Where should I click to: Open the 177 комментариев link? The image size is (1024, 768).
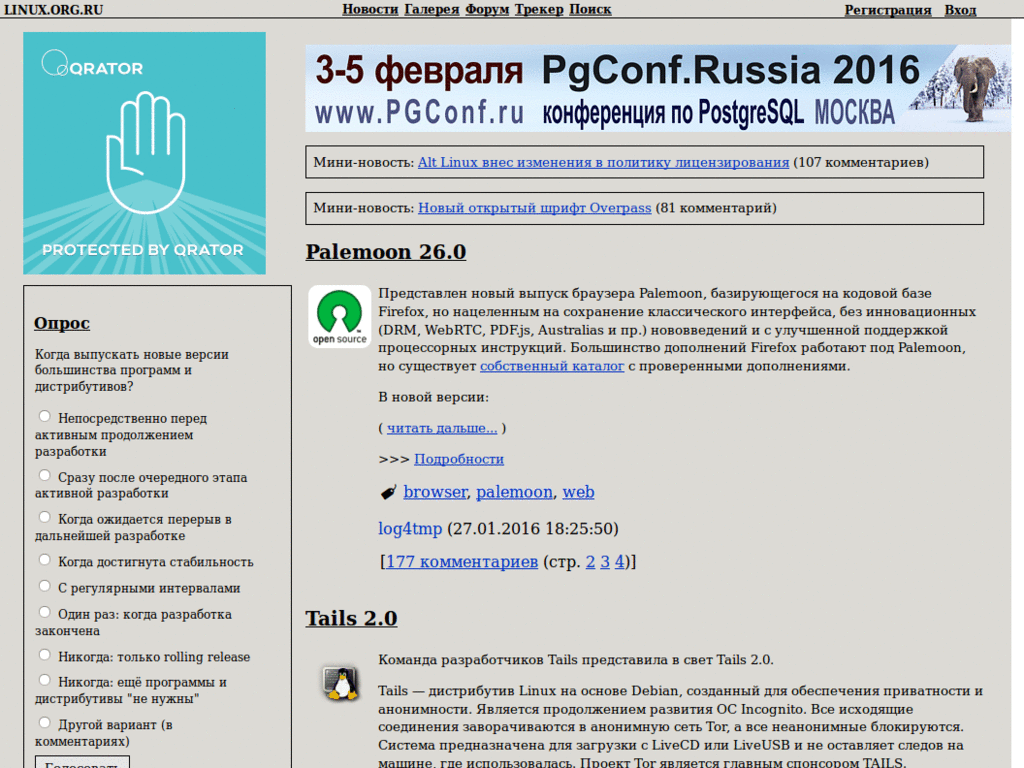[462, 562]
